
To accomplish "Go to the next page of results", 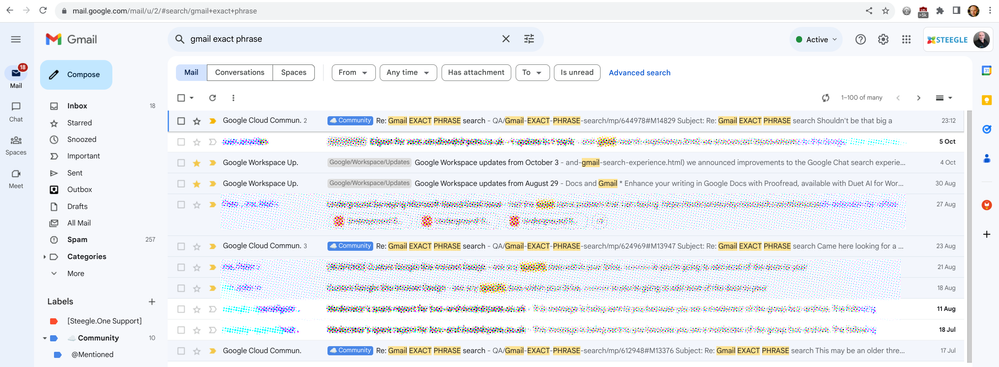I will pos(918,98).
